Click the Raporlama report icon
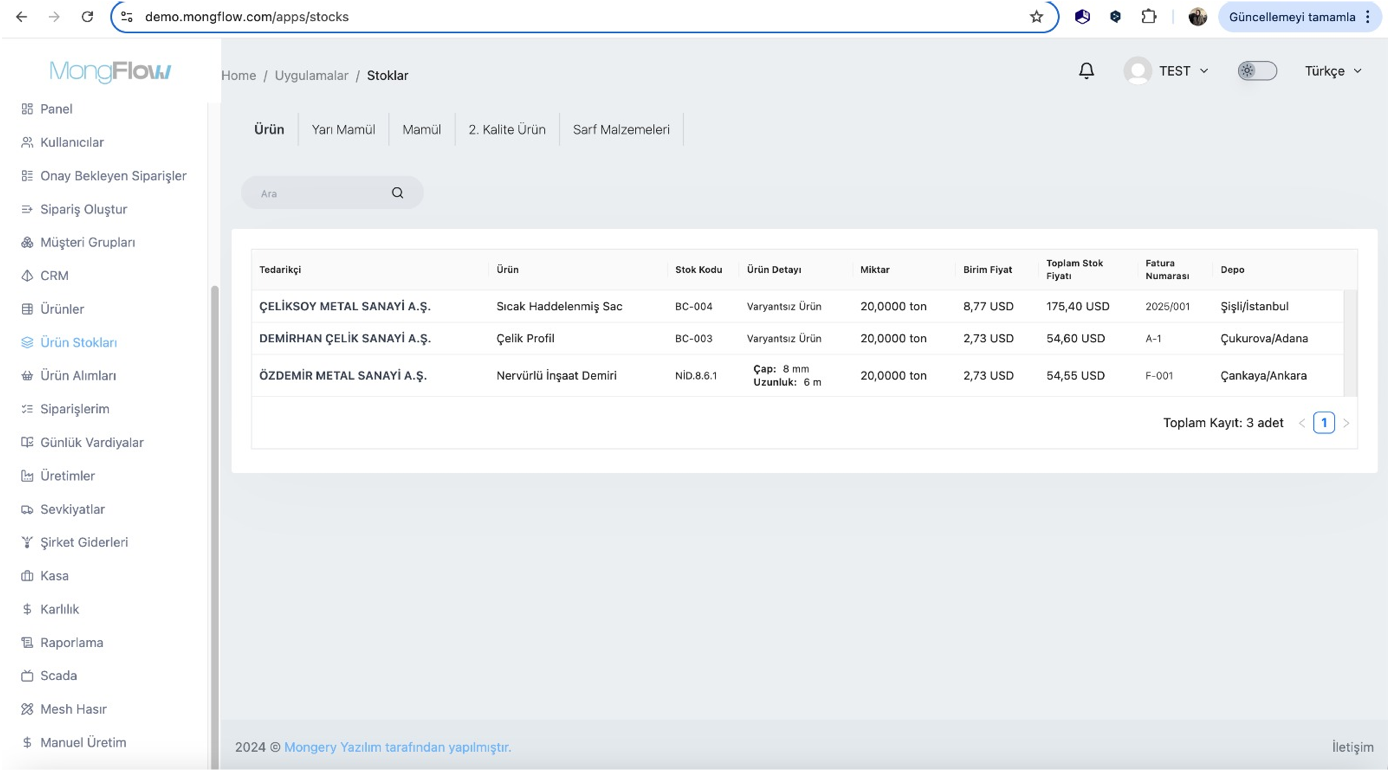1393x770 pixels. coord(27,642)
